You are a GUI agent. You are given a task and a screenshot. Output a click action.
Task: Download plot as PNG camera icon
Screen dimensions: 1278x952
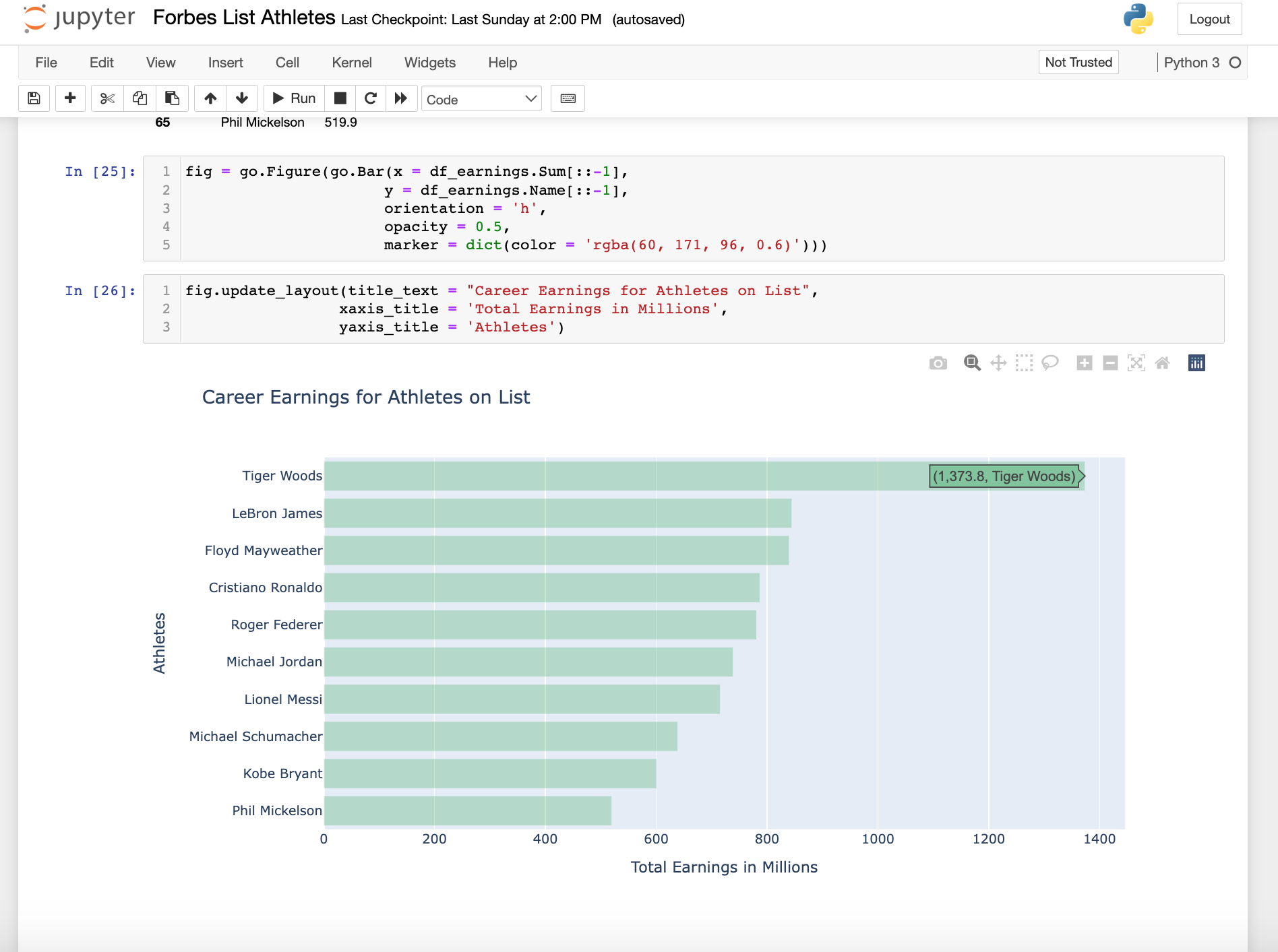pyautogui.click(x=938, y=364)
